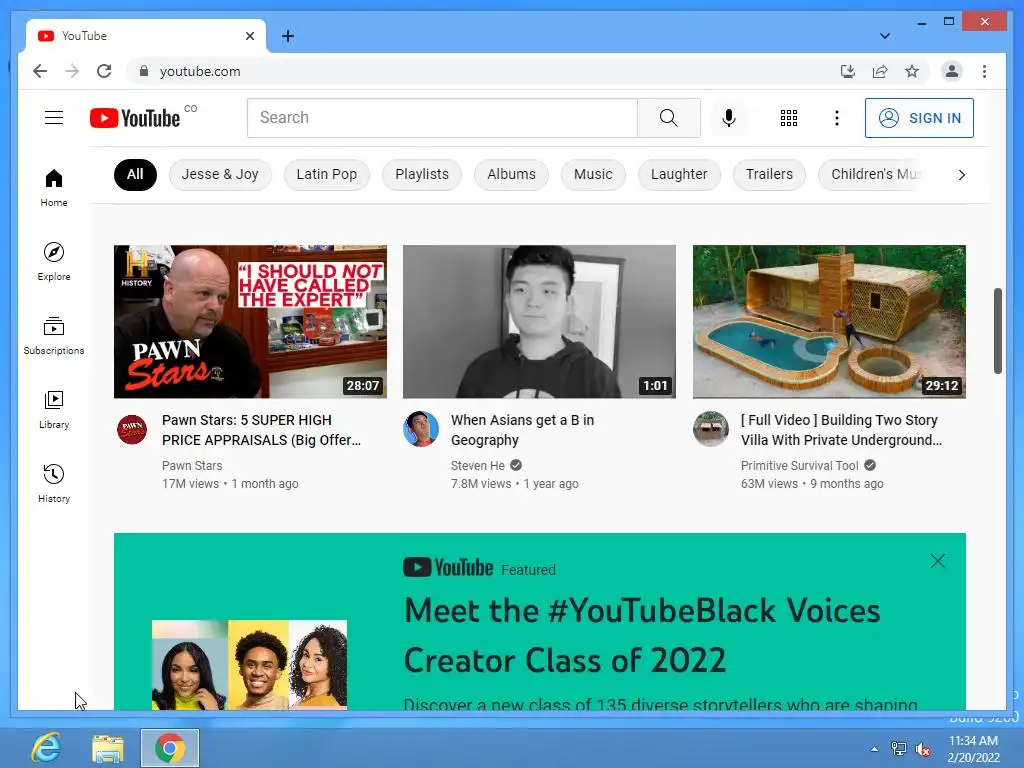
Task: Click the YouTube search input field
Action: point(442,118)
